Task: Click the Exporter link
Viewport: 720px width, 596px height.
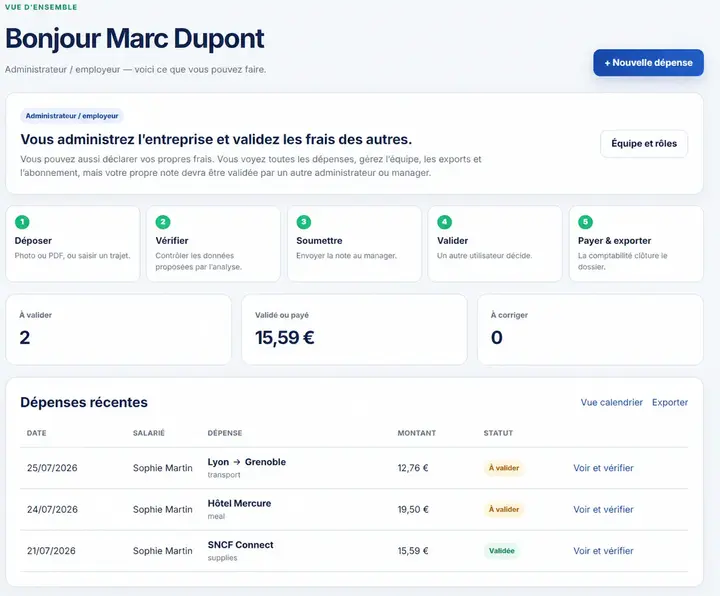Action: pyautogui.click(x=669, y=402)
